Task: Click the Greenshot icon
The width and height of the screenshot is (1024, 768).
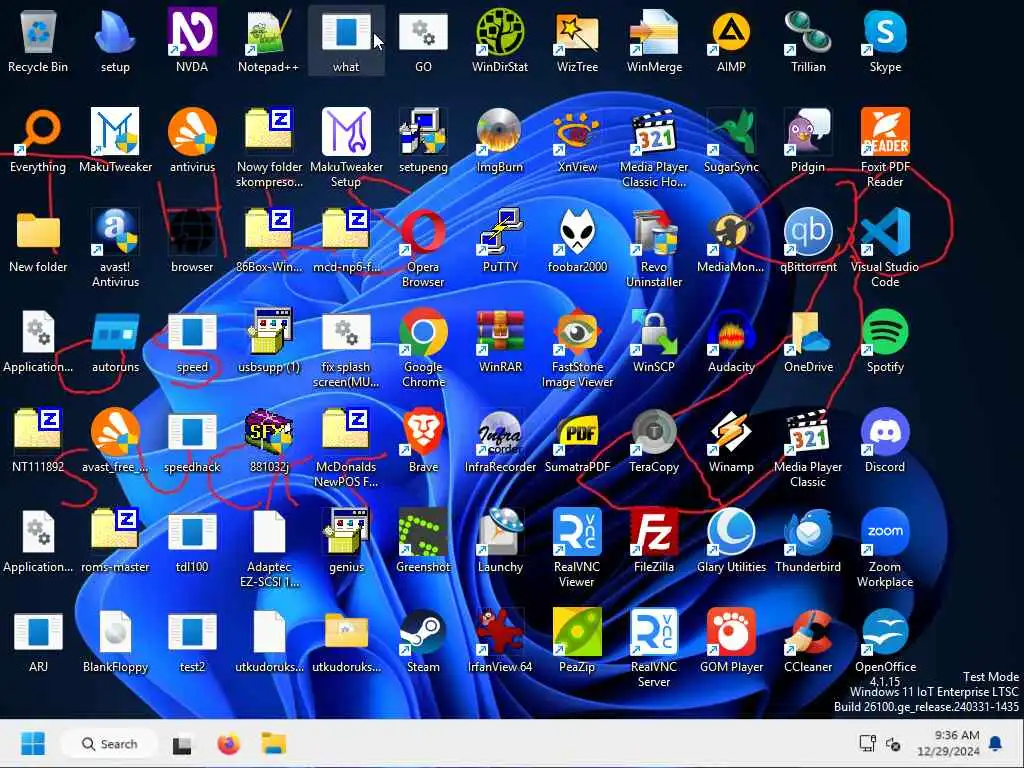Action: (x=423, y=532)
